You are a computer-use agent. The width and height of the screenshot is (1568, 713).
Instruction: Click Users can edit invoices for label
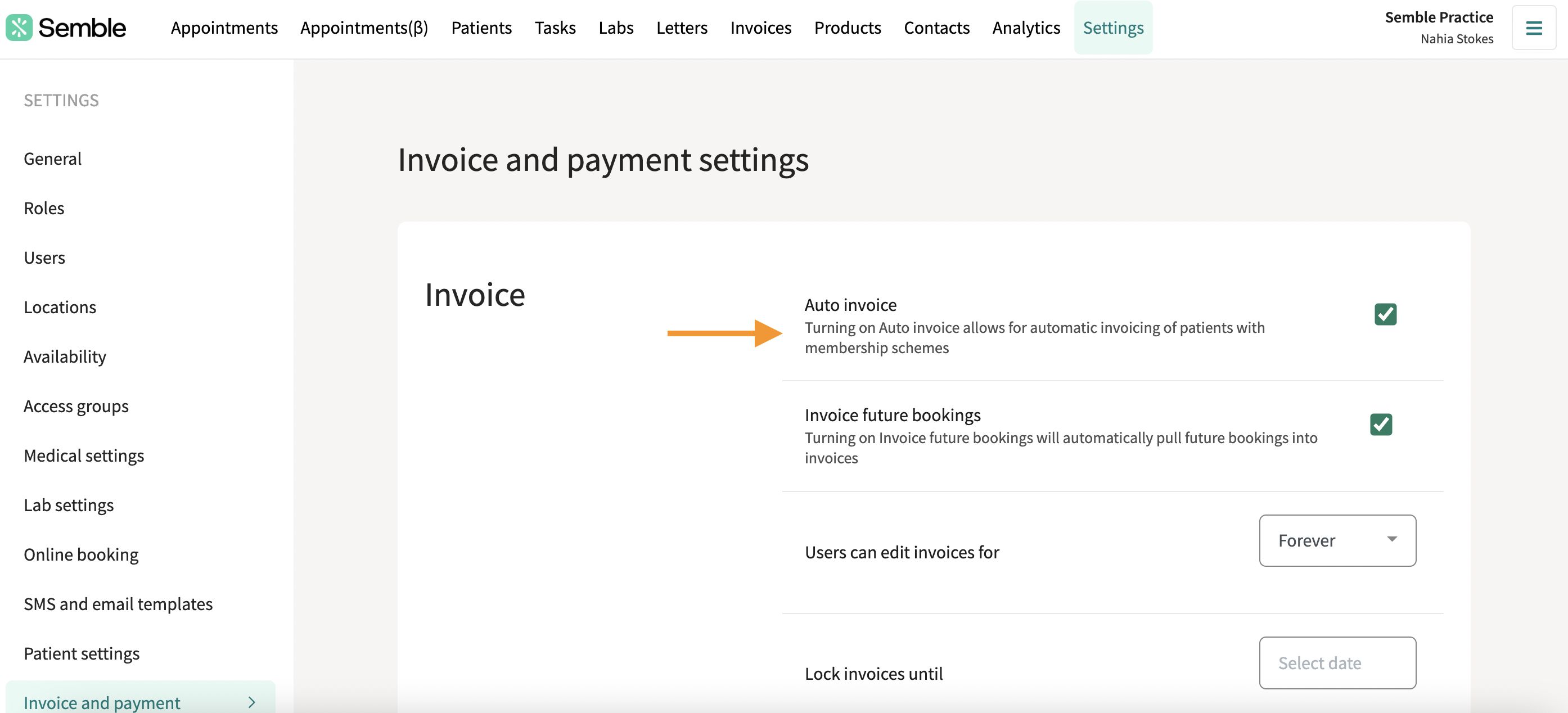click(x=902, y=552)
